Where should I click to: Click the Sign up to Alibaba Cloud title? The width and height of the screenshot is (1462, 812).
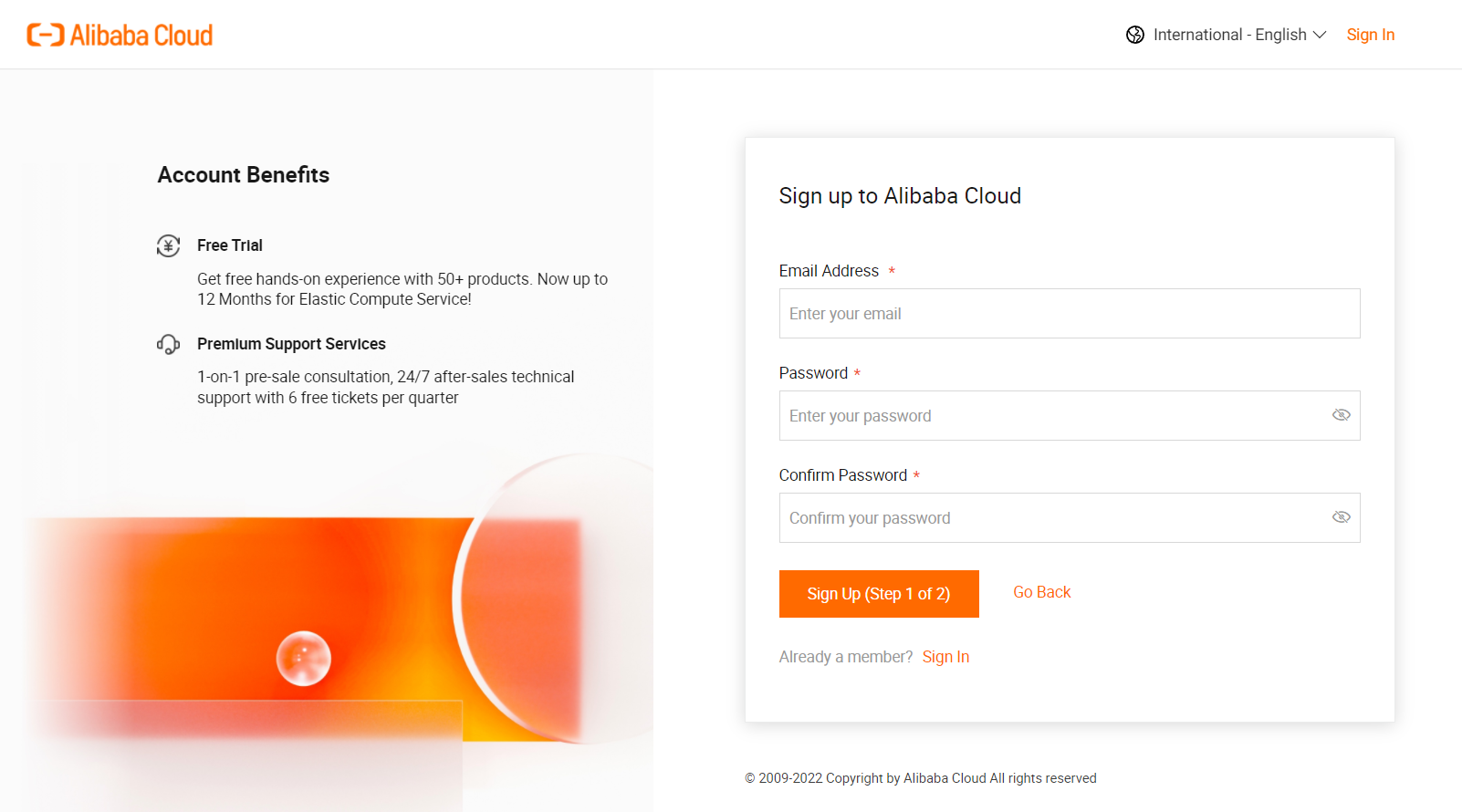900,196
